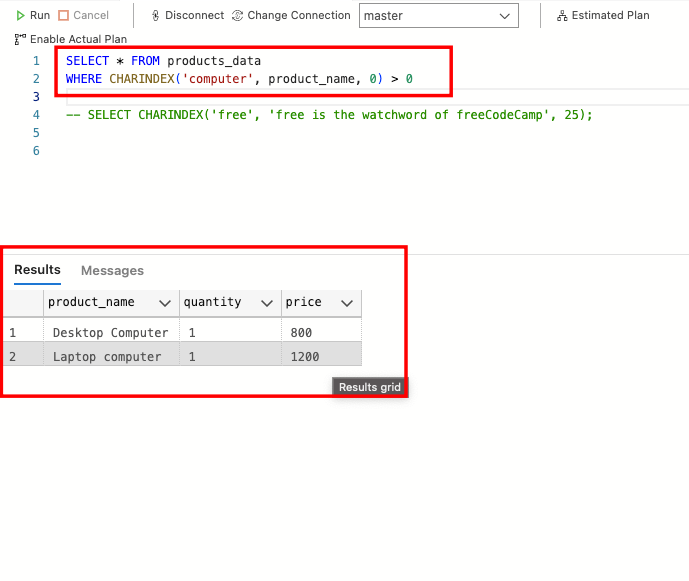
Task: Select row 1 by its row number
Action: pyautogui.click(x=13, y=332)
